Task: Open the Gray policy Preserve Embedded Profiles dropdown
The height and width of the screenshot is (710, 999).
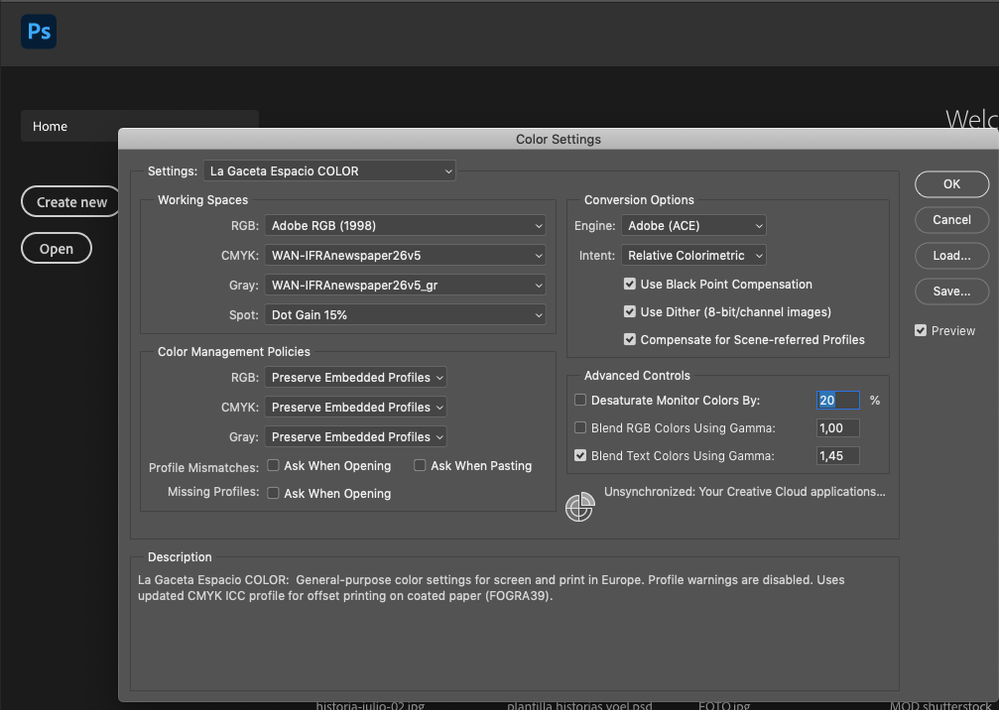Action: (356, 437)
